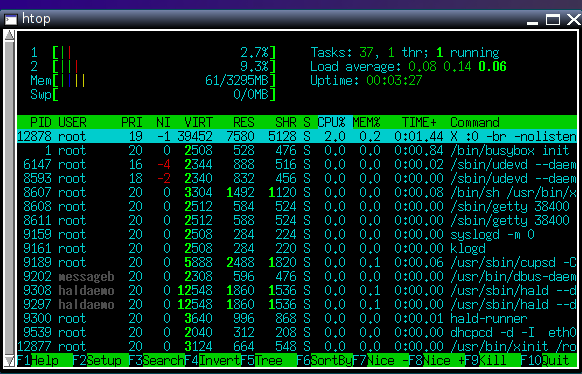Select process 9202 dbus-daemon row
The width and height of the screenshot is (582, 374).
click(x=297, y=276)
